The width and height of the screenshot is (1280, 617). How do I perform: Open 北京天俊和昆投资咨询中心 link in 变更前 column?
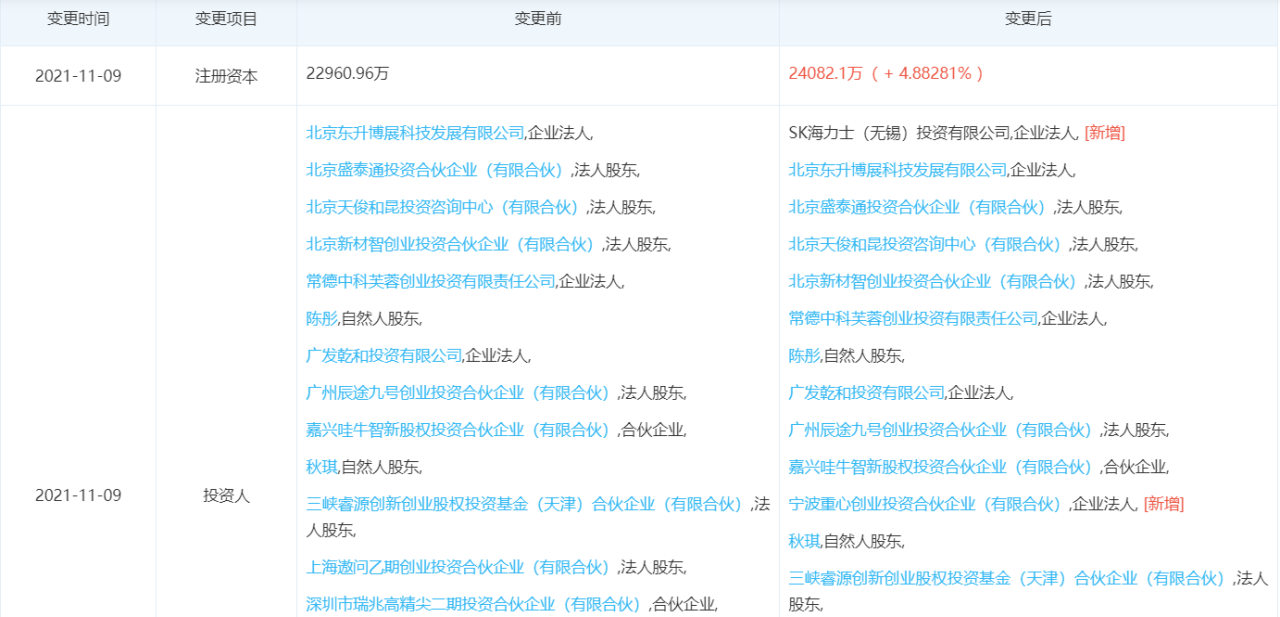click(446, 207)
